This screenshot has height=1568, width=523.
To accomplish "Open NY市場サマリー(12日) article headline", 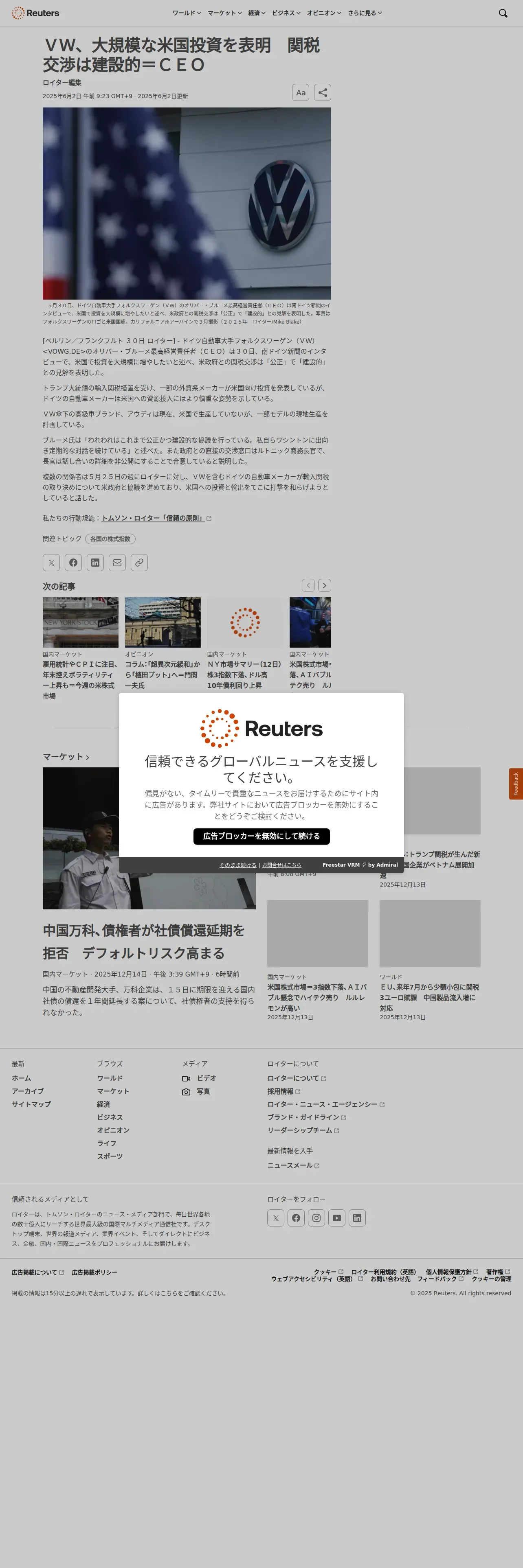I will (245, 675).
